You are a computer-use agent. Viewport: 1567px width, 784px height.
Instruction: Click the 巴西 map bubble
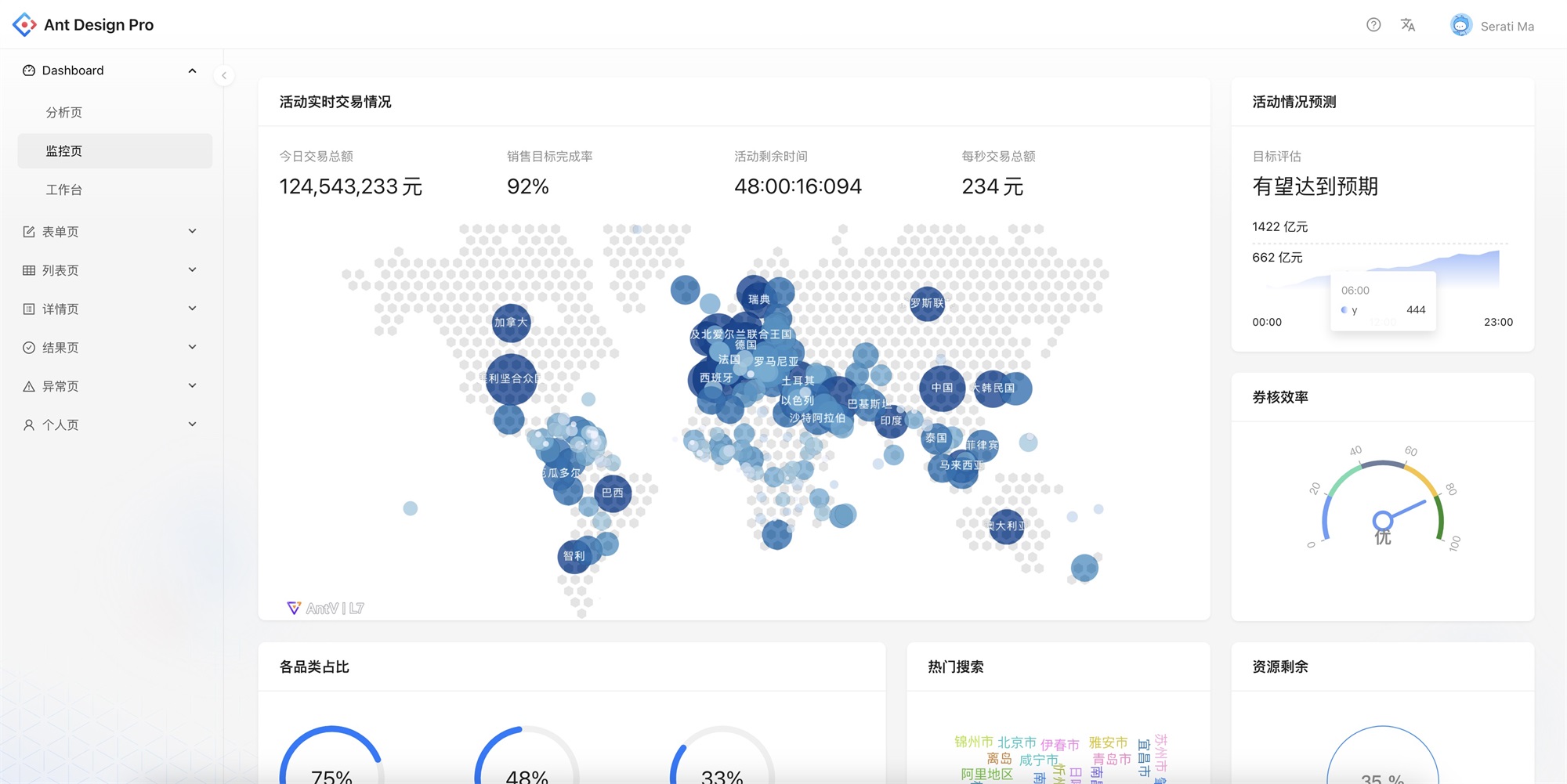(x=613, y=493)
